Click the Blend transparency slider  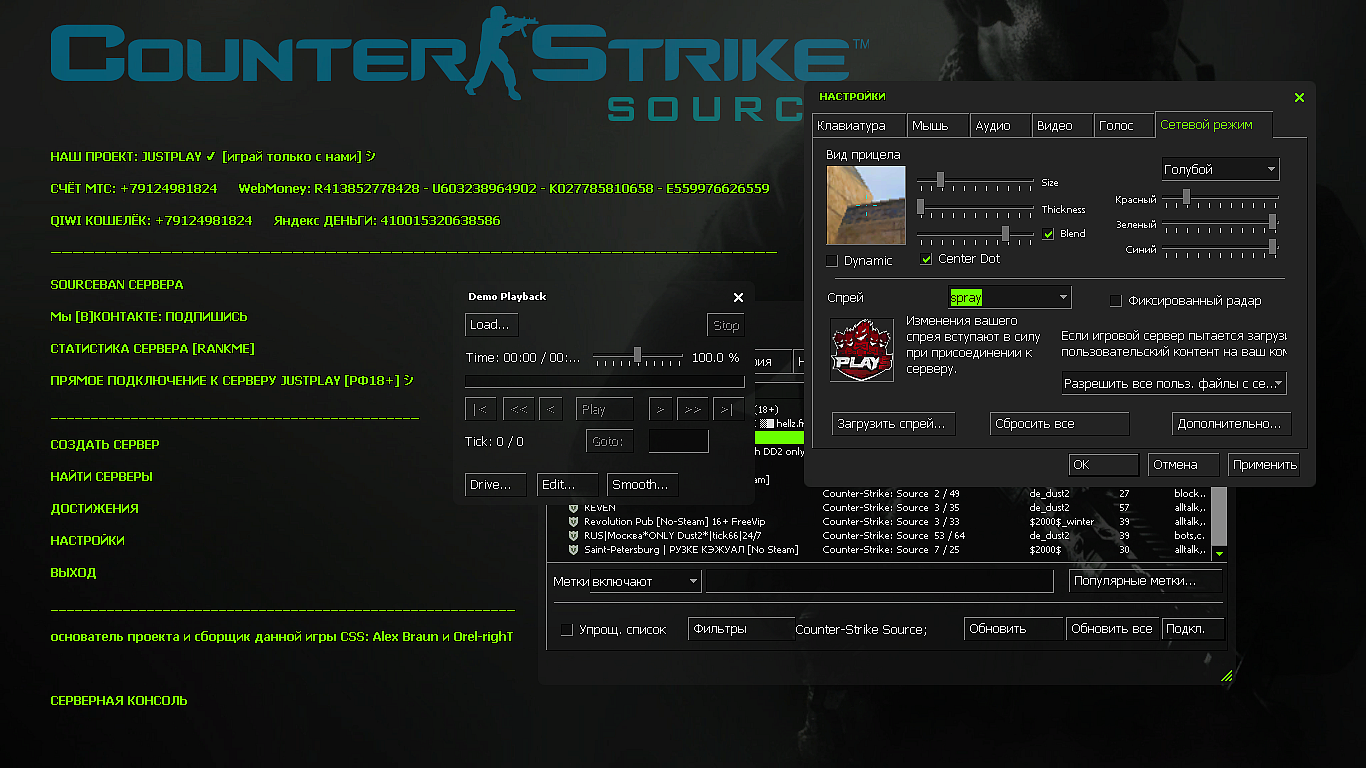point(976,234)
